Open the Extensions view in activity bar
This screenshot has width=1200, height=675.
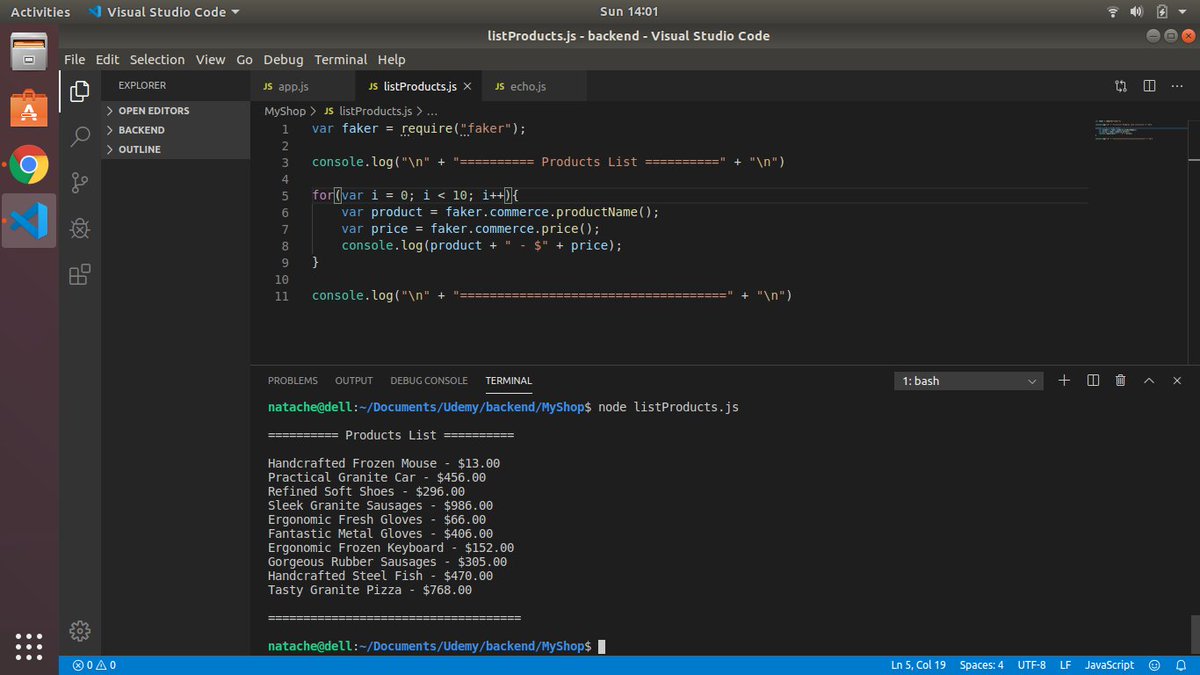pyautogui.click(x=80, y=274)
